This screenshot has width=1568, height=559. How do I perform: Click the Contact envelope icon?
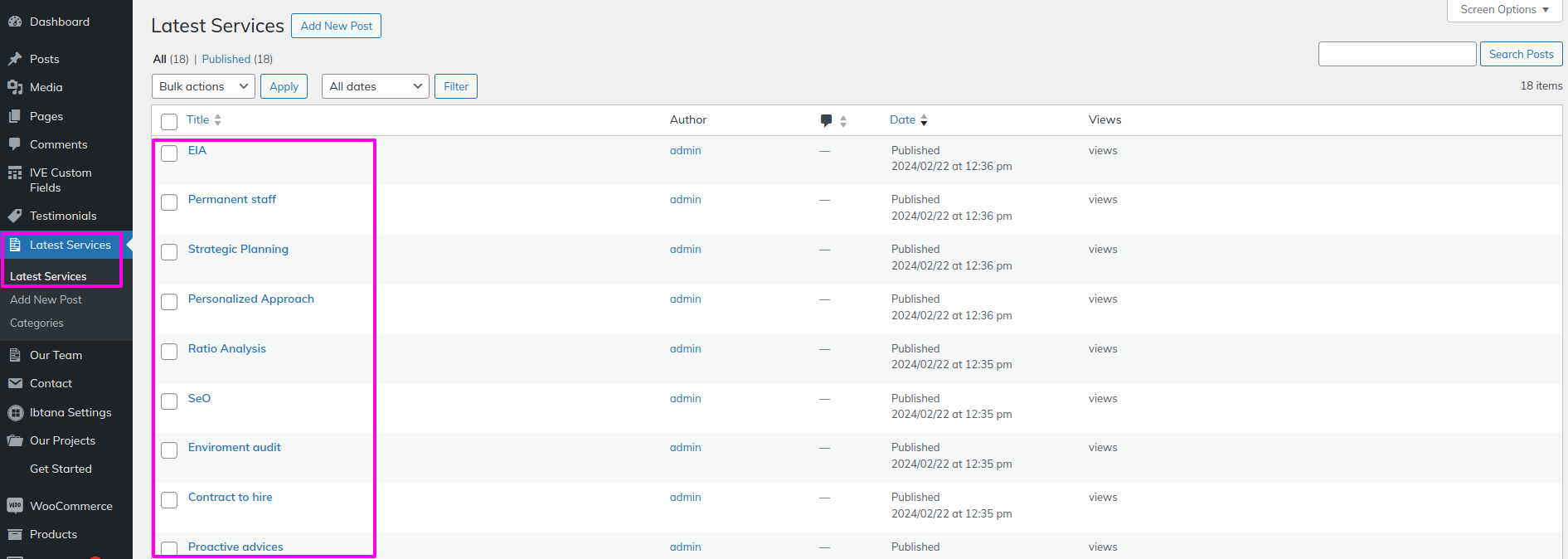coord(15,383)
